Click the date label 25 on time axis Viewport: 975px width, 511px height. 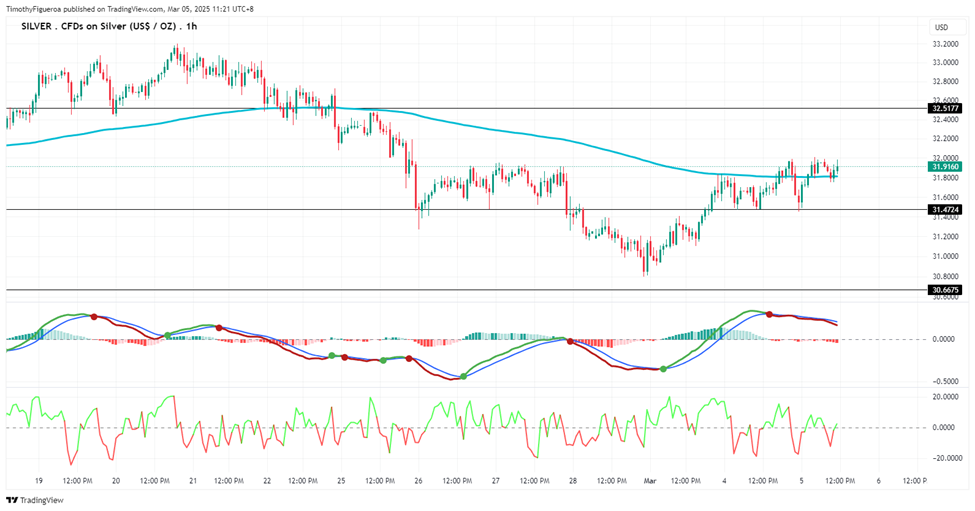[x=341, y=481]
